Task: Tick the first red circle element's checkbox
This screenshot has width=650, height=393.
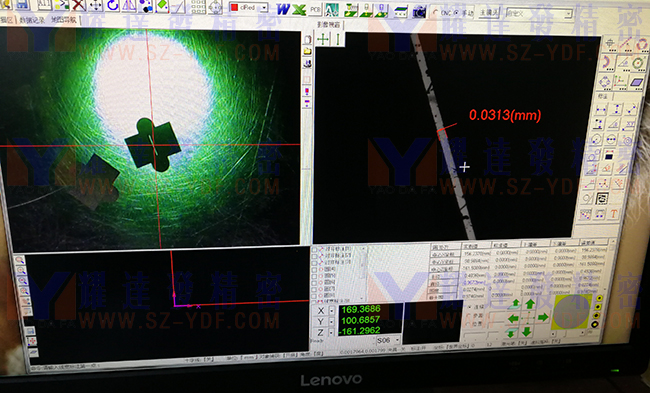Action: click(x=315, y=269)
